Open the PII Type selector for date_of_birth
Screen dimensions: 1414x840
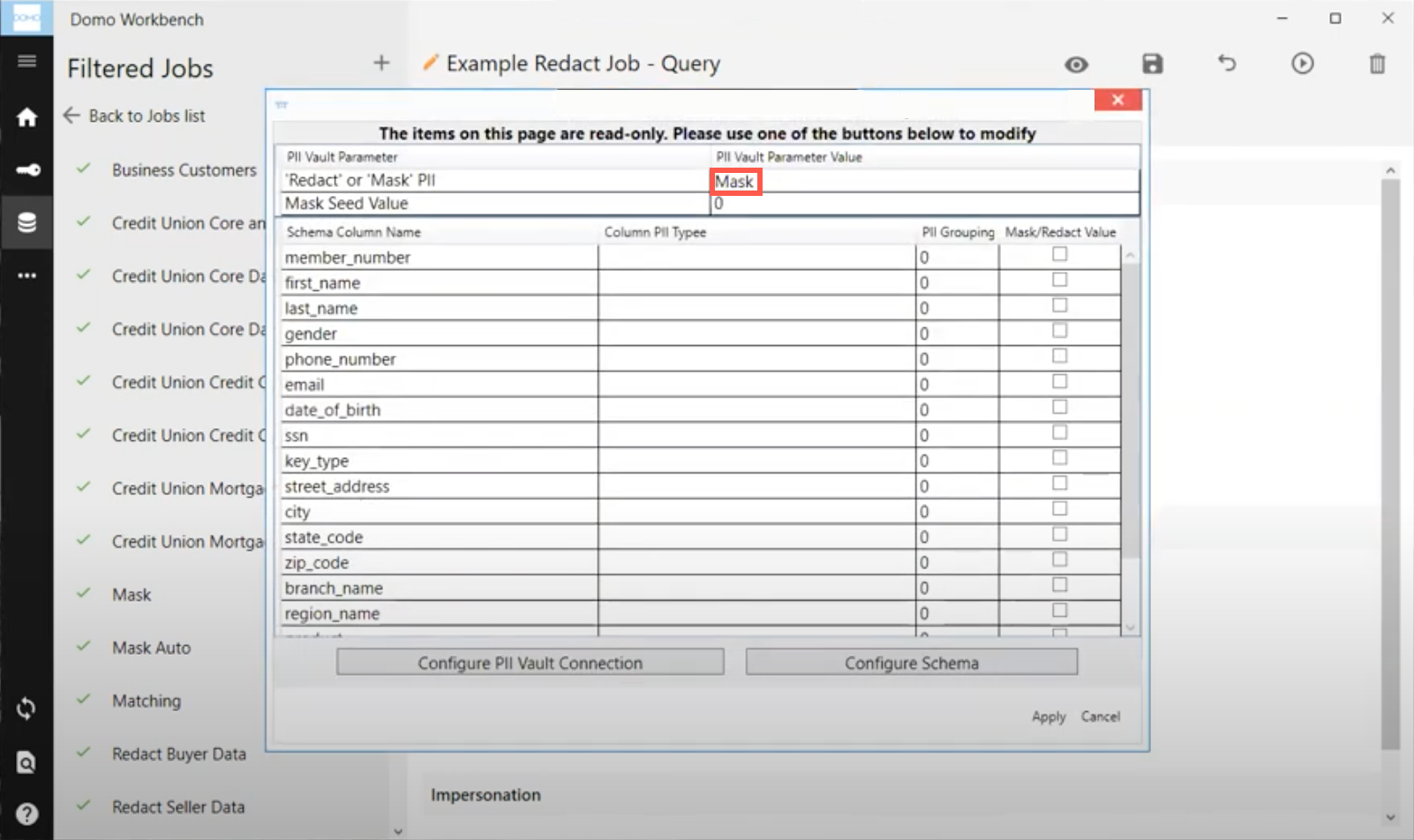tap(755, 409)
